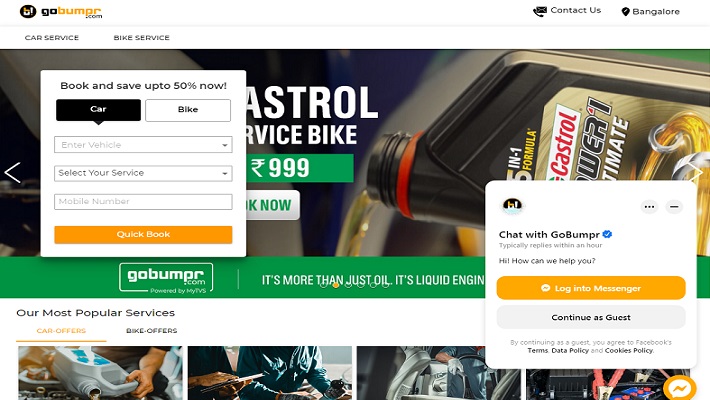This screenshot has height=400, width=710.
Task: Focus the Mobile Number input field
Action: tap(143, 202)
